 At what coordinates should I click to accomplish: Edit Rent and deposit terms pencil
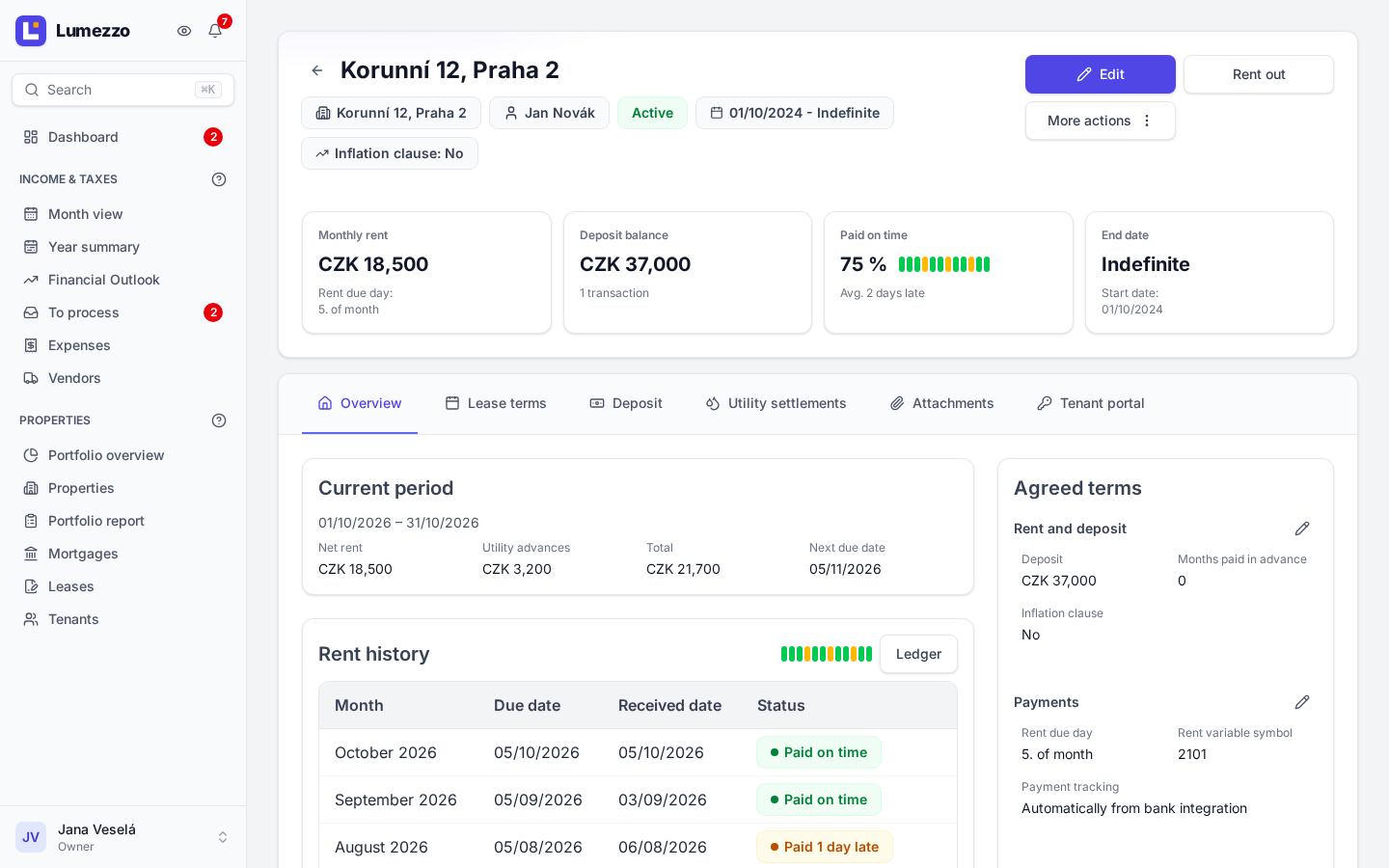coord(1302,529)
